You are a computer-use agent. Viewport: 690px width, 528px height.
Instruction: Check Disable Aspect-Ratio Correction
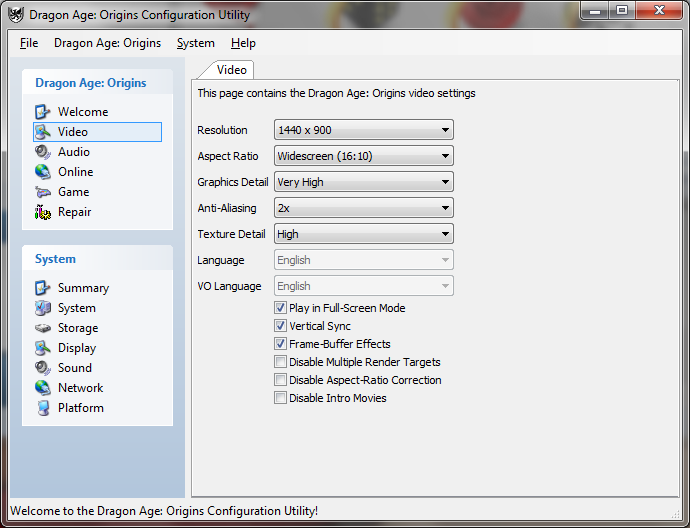280,380
